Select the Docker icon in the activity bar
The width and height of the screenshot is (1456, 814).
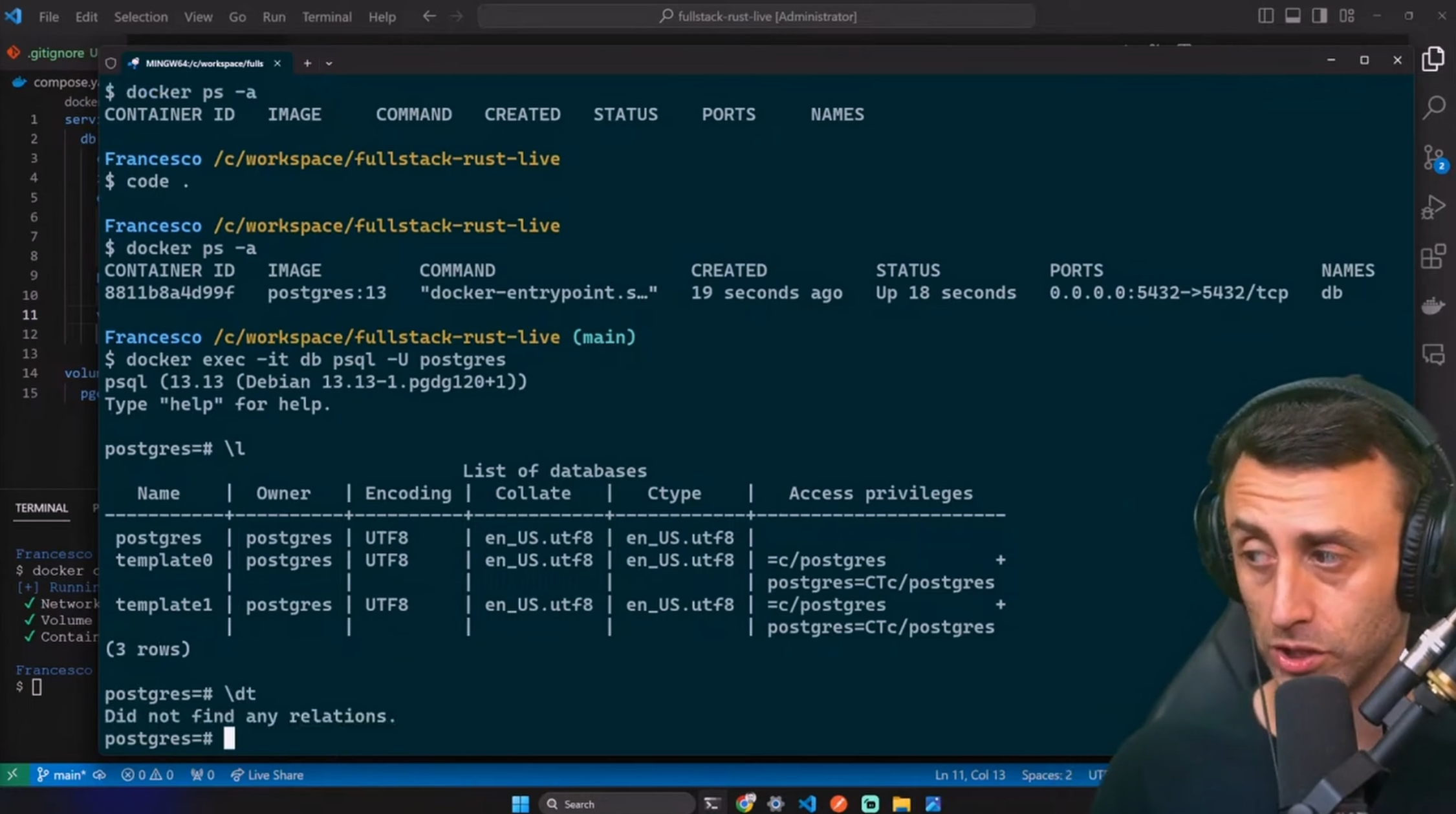[x=1433, y=306]
